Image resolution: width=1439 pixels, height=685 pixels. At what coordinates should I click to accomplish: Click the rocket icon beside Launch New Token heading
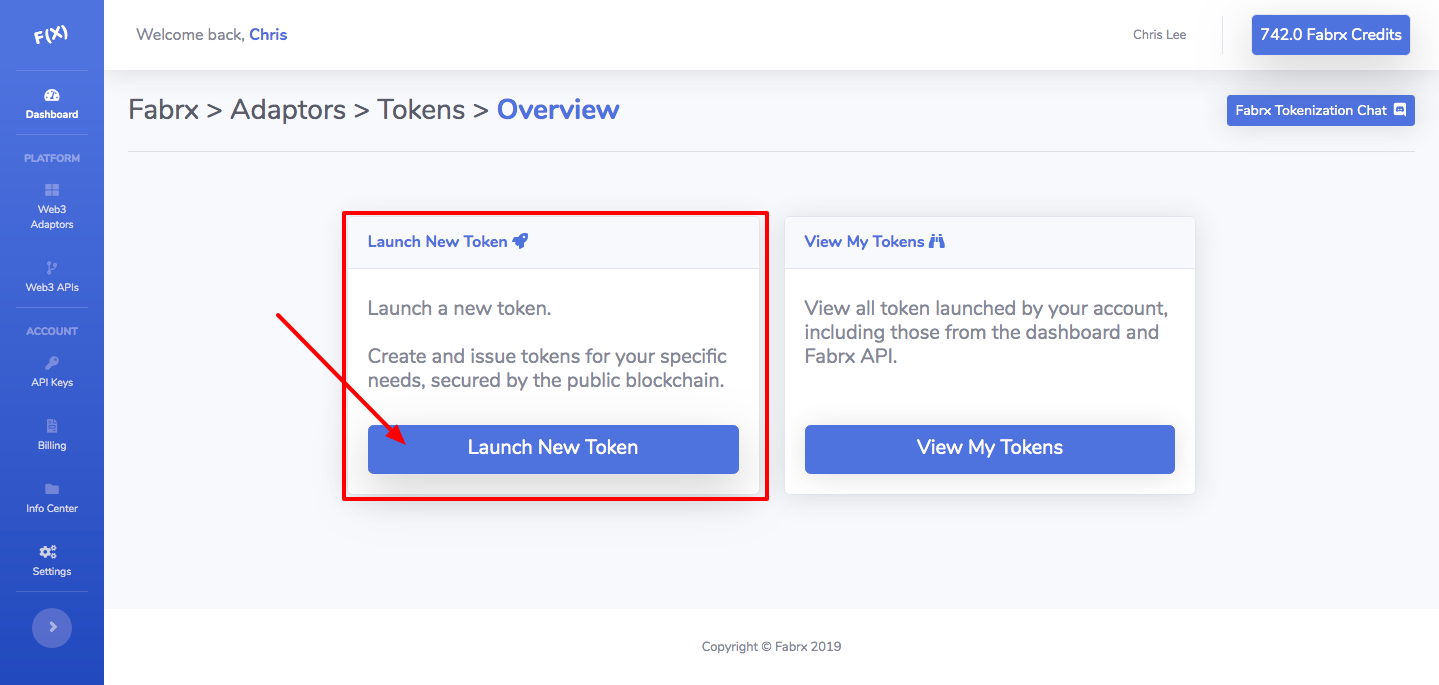click(x=521, y=240)
